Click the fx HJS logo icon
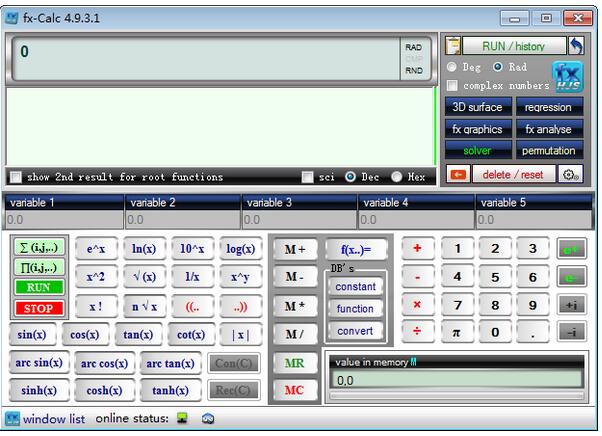The height and width of the screenshot is (436, 602). tap(568, 77)
